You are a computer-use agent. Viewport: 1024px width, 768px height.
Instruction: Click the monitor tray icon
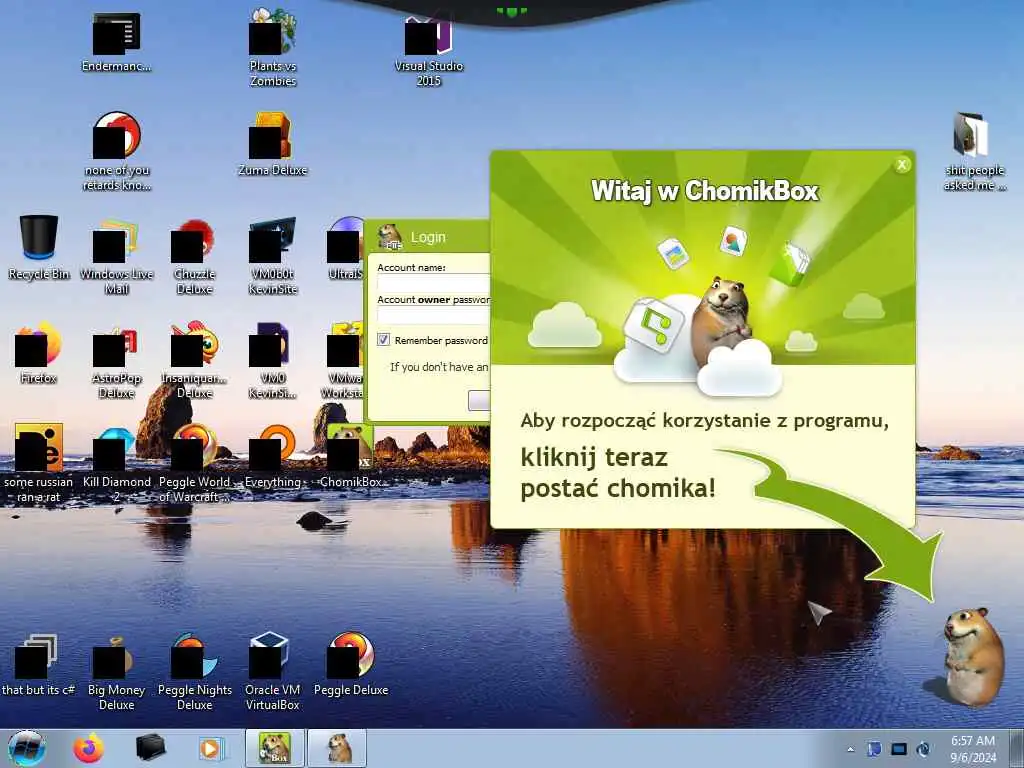coord(899,749)
